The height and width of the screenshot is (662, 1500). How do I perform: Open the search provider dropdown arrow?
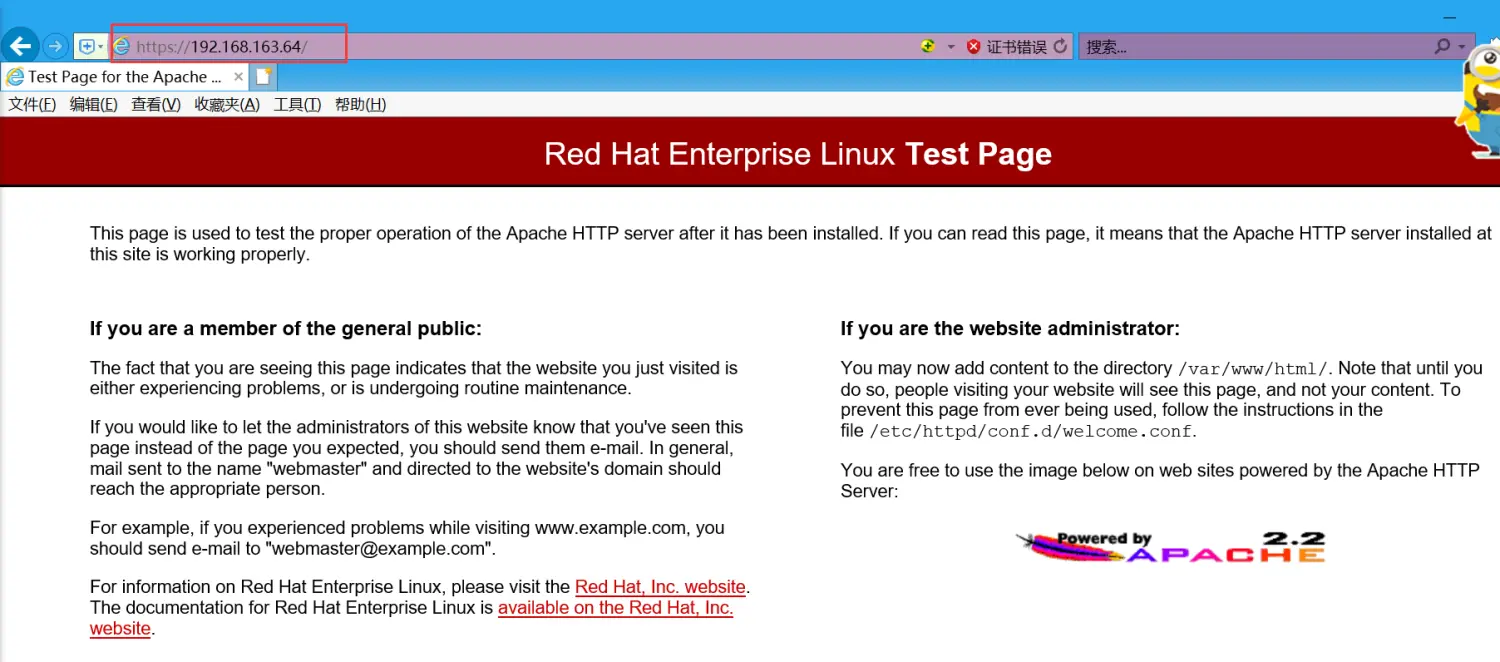(1462, 47)
